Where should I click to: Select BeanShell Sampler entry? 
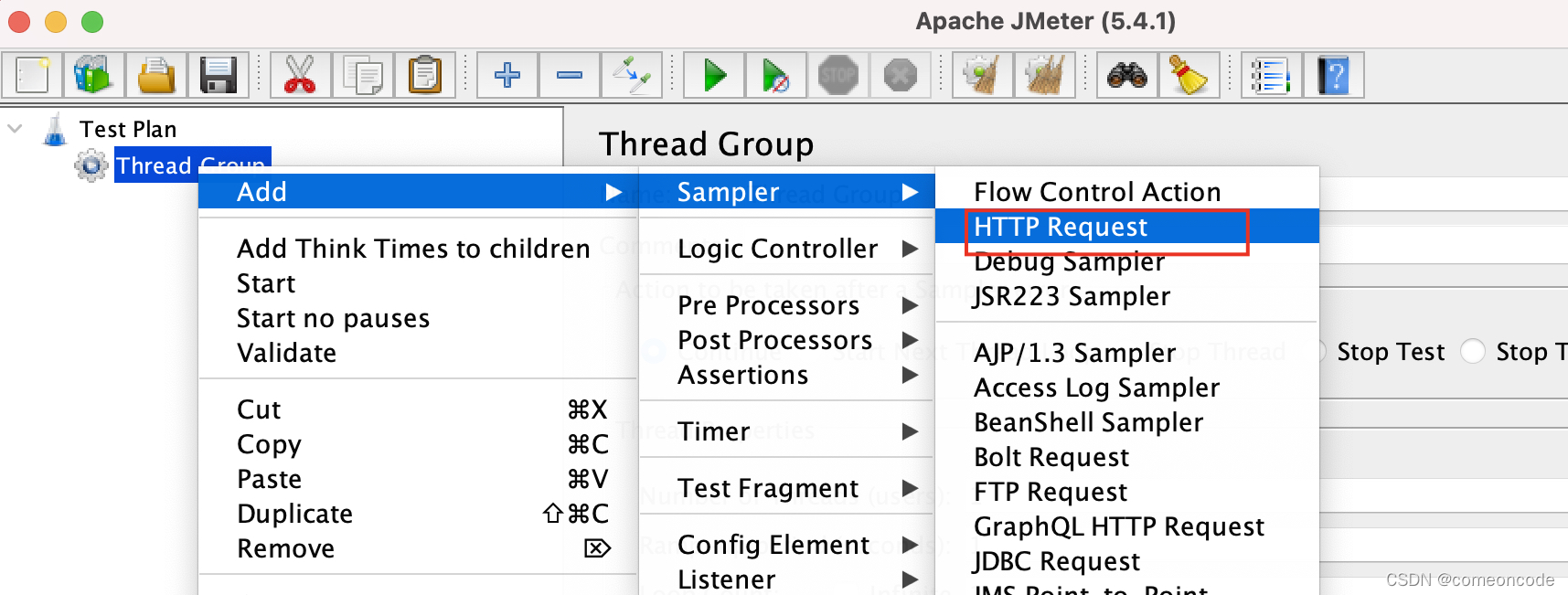coord(1127,422)
